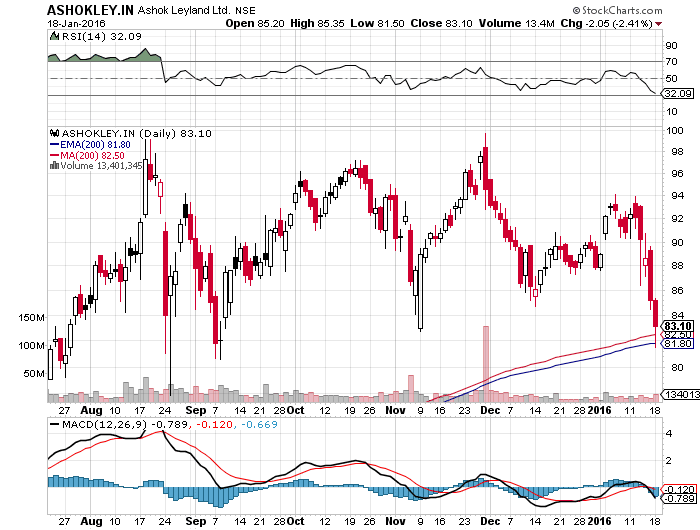The image size is (700, 530).
Task: Click the Aug label on price time axis
Action: 91,410
